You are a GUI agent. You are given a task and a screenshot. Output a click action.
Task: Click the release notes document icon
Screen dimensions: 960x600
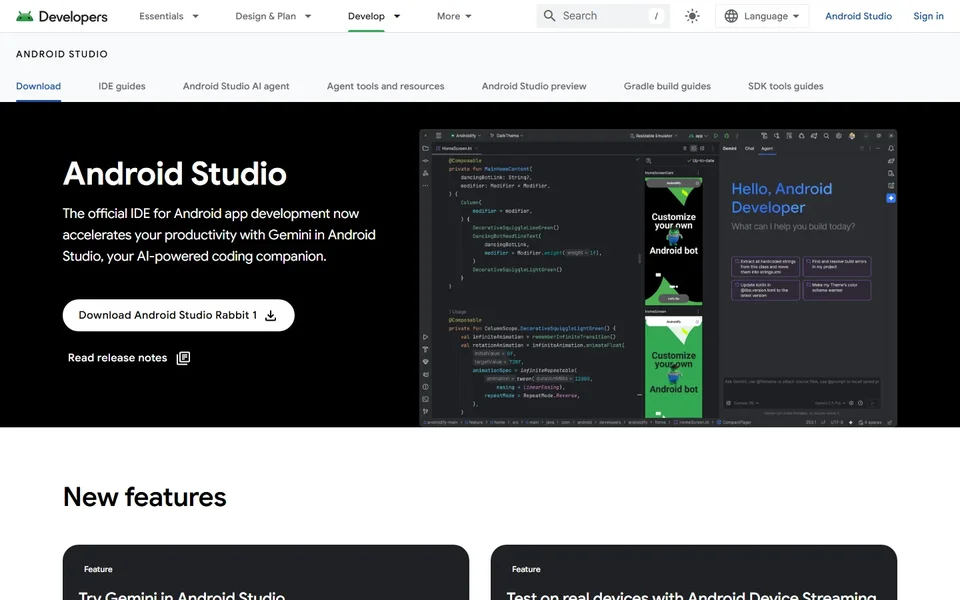click(x=183, y=358)
